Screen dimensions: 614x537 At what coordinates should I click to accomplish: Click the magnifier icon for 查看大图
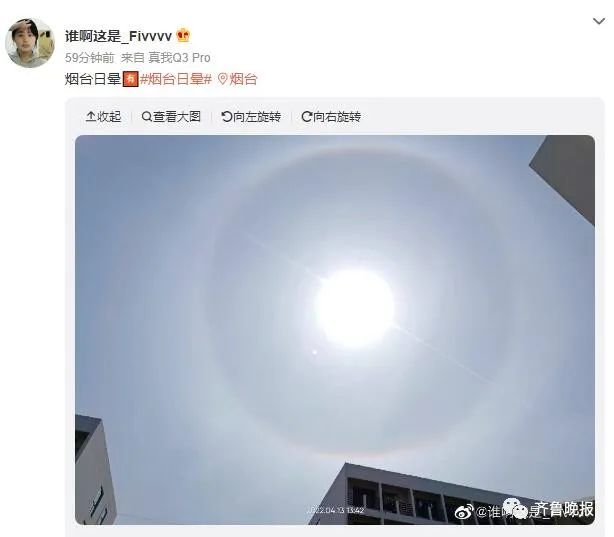click(146, 116)
